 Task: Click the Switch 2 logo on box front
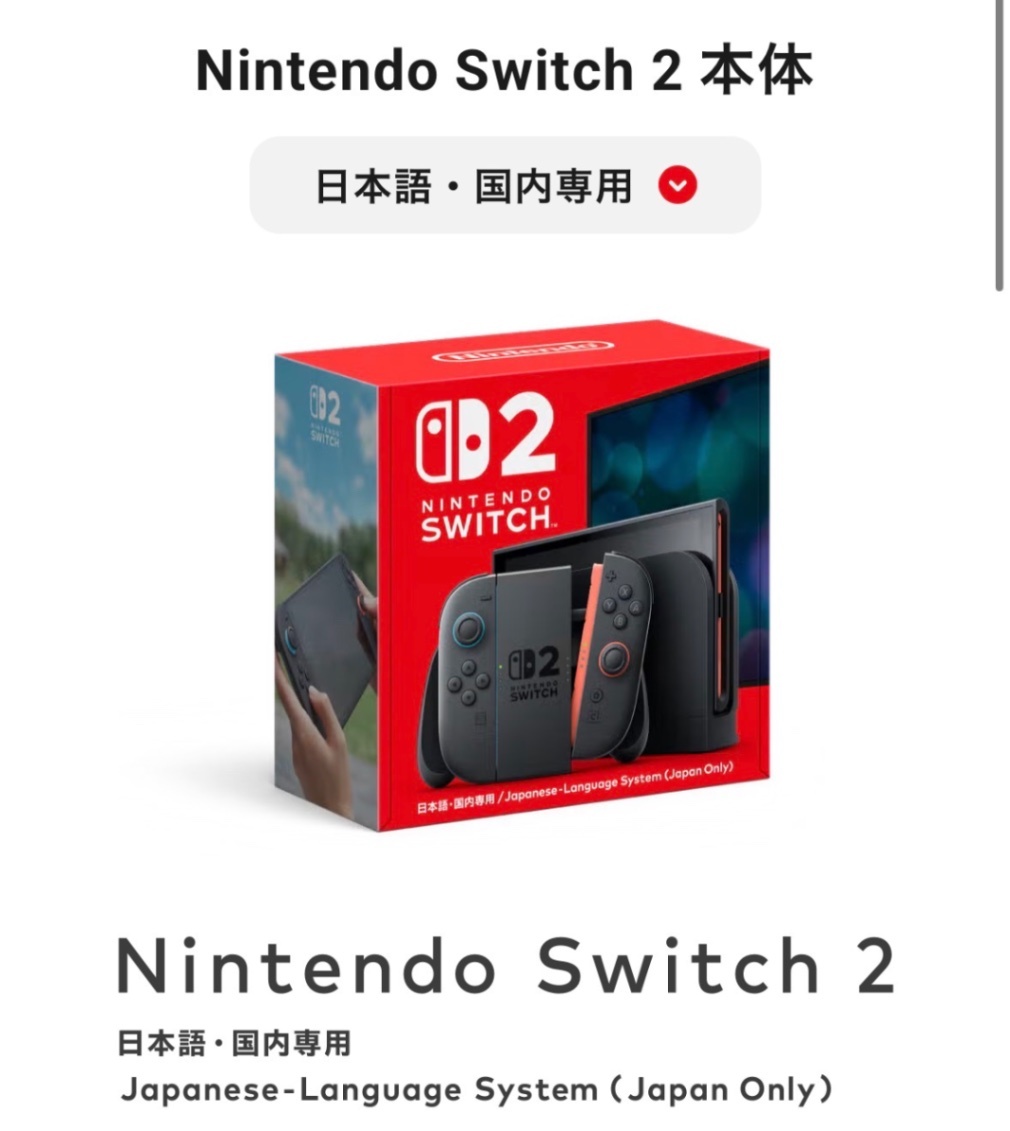486,440
